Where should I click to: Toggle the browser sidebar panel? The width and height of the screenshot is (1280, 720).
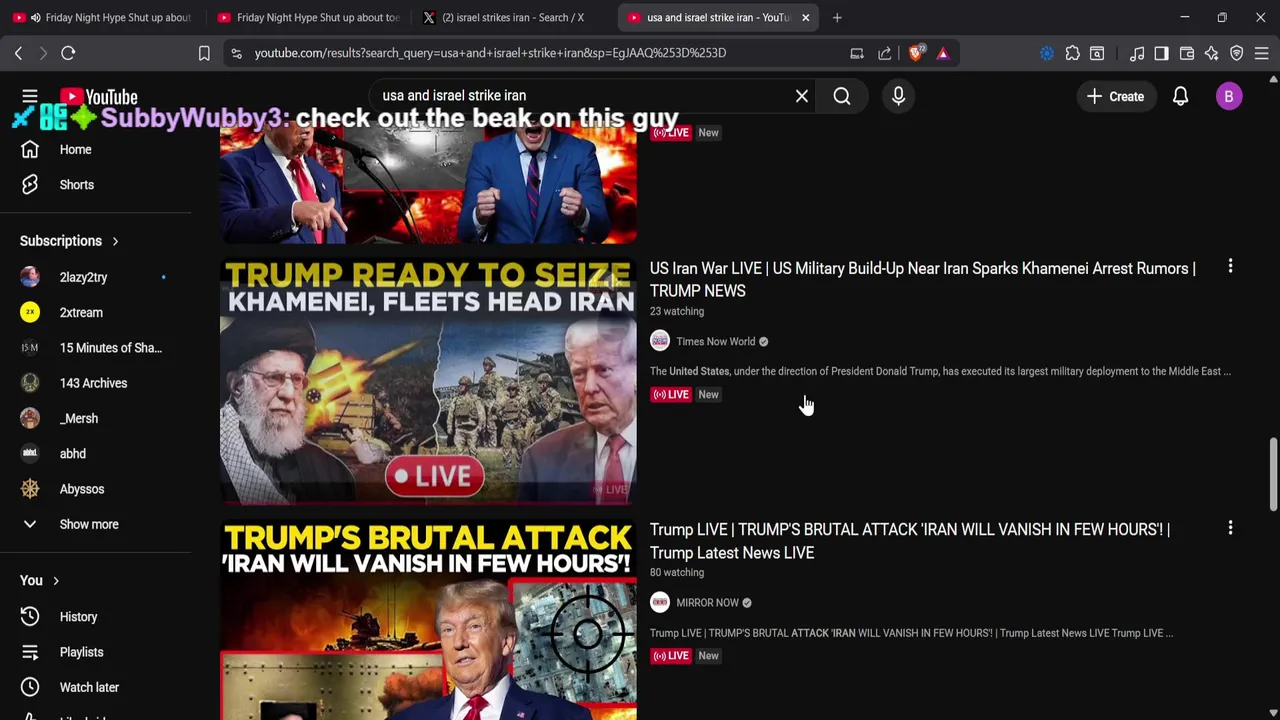pos(1161,53)
